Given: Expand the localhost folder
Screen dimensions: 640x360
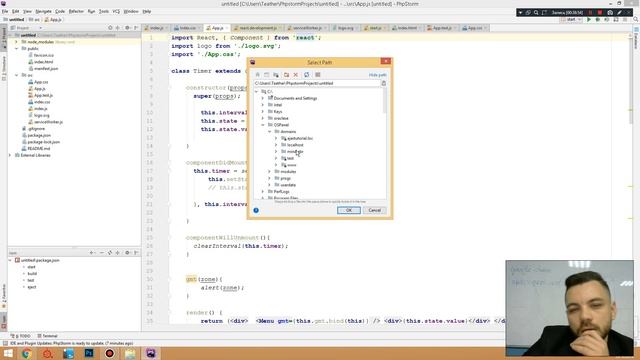Looking at the screenshot, I should tap(276, 145).
